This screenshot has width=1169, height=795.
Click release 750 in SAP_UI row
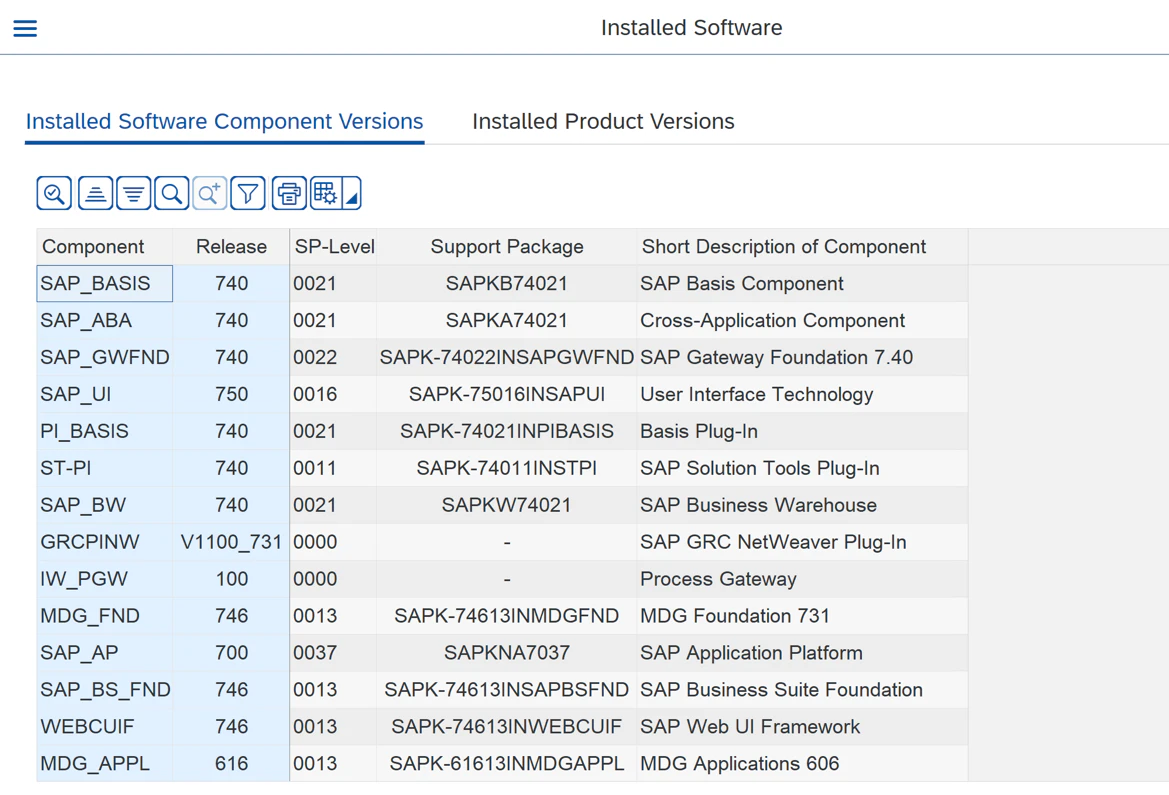pos(231,395)
